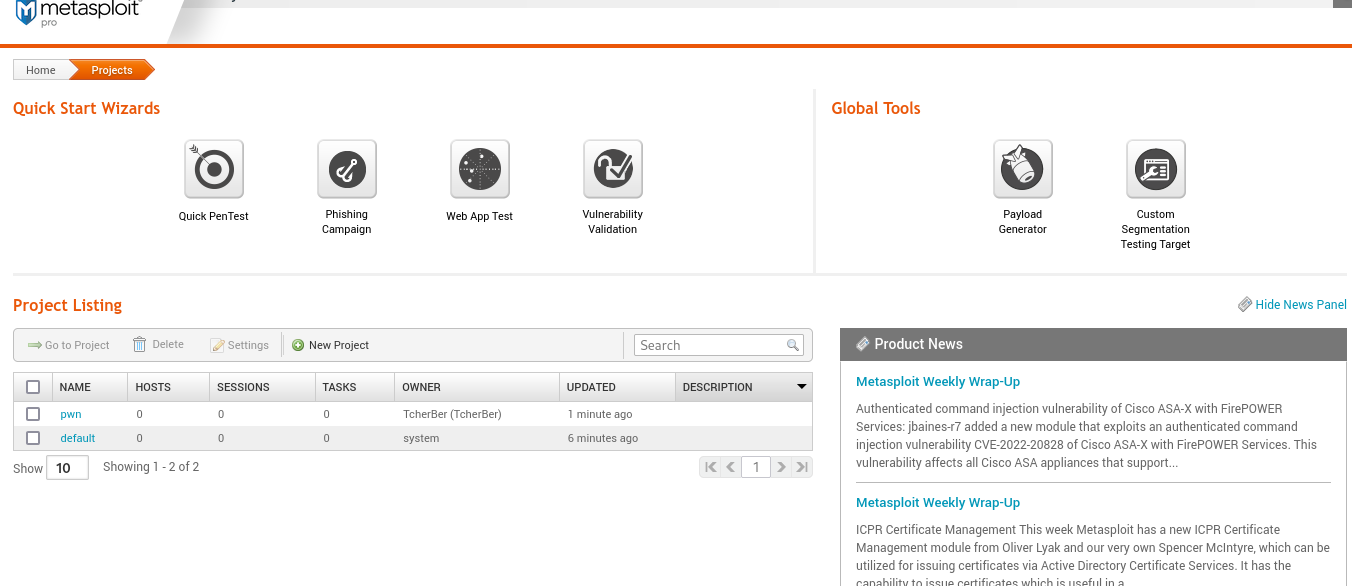Open Custom Segmentation Testing Target icon
This screenshot has width=1352, height=586.
click(1155, 169)
